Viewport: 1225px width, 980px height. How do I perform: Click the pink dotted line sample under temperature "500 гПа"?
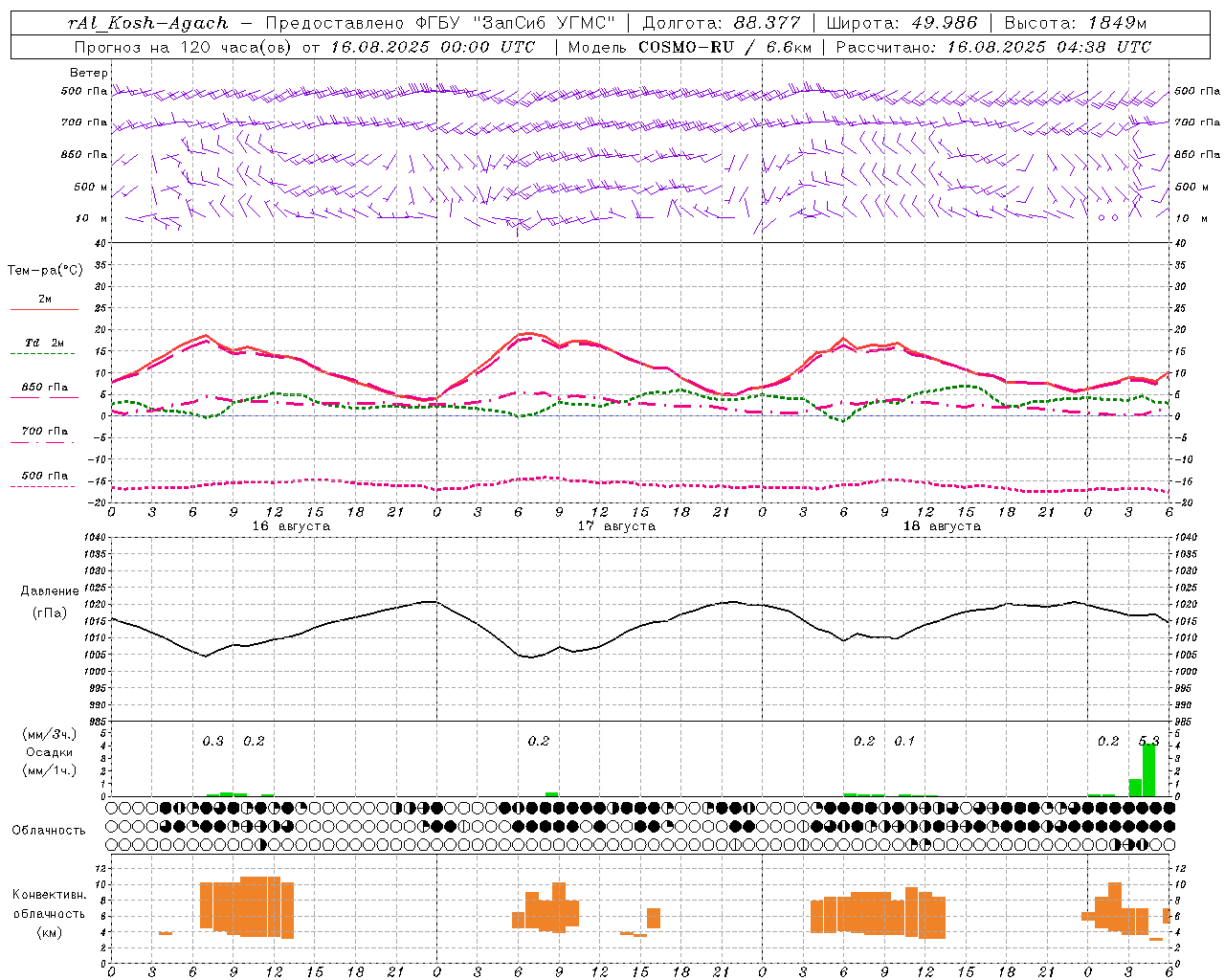(44, 486)
